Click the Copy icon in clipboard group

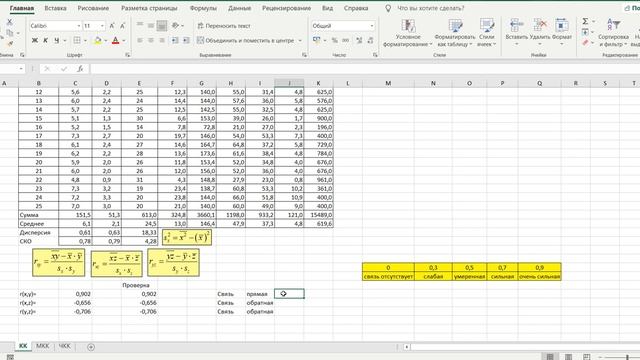[9, 33]
